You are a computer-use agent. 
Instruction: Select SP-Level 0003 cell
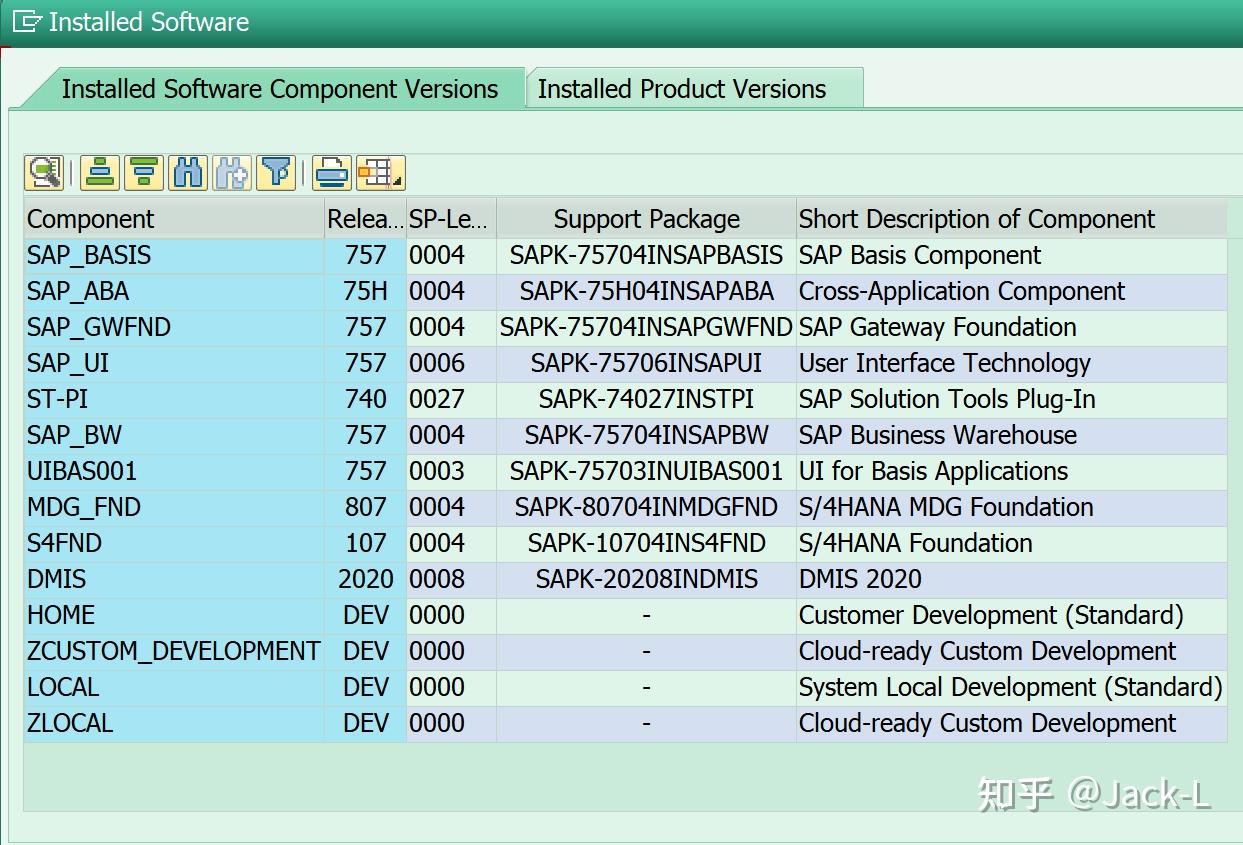pyautogui.click(x=451, y=471)
